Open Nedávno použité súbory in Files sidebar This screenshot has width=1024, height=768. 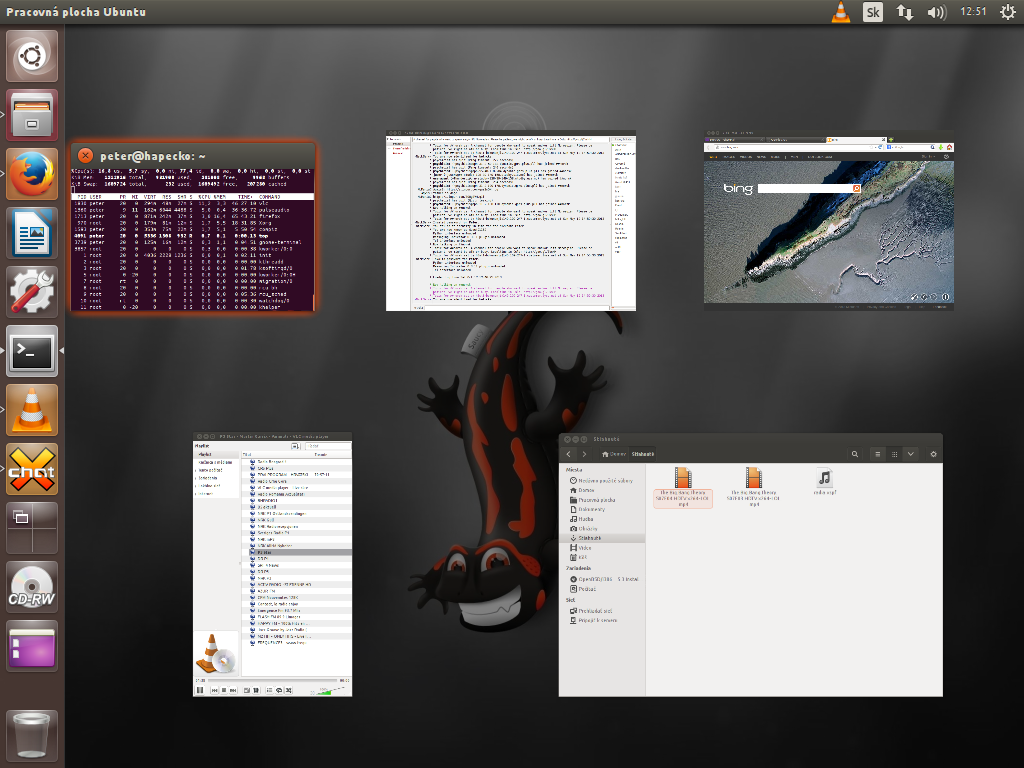pos(601,481)
